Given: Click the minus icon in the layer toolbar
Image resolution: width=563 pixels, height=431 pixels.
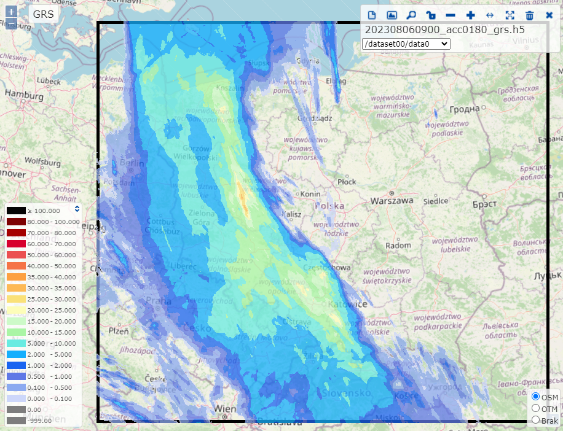Looking at the screenshot, I should (451, 15).
